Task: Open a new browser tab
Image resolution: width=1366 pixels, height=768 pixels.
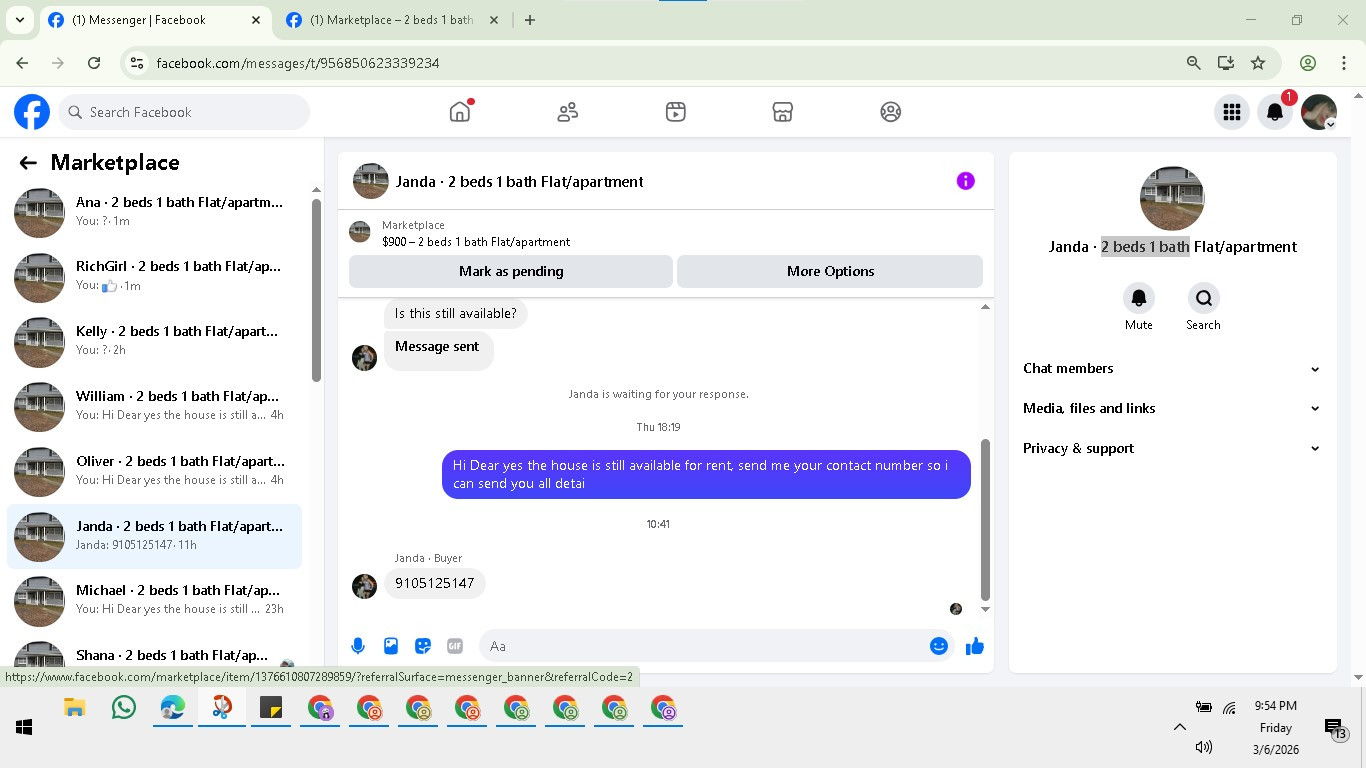Action: pos(530,20)
